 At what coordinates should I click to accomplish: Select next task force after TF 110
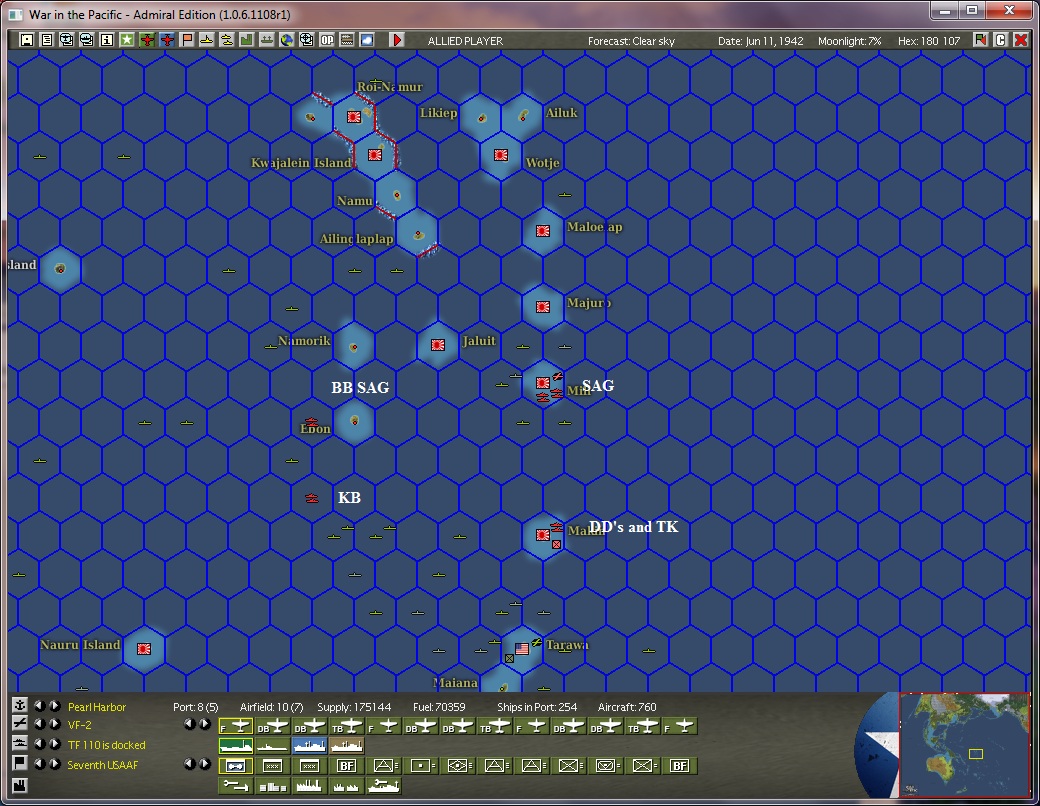pos(54,744)
